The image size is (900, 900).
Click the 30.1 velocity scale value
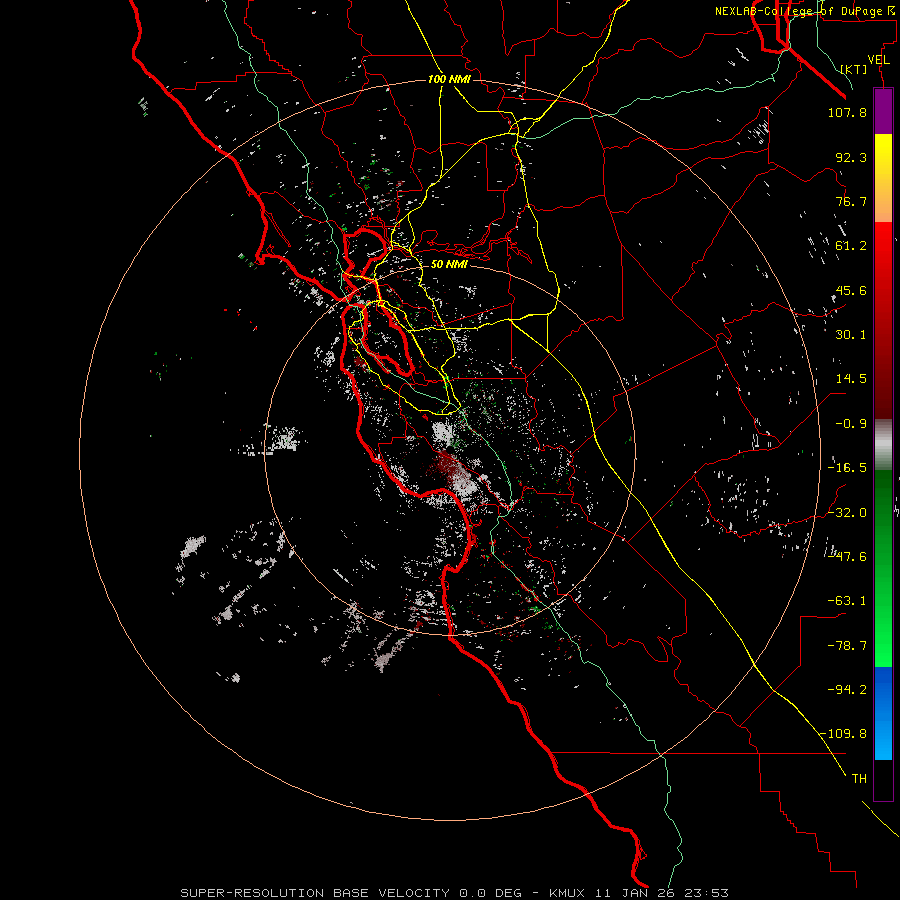(851, 335)
